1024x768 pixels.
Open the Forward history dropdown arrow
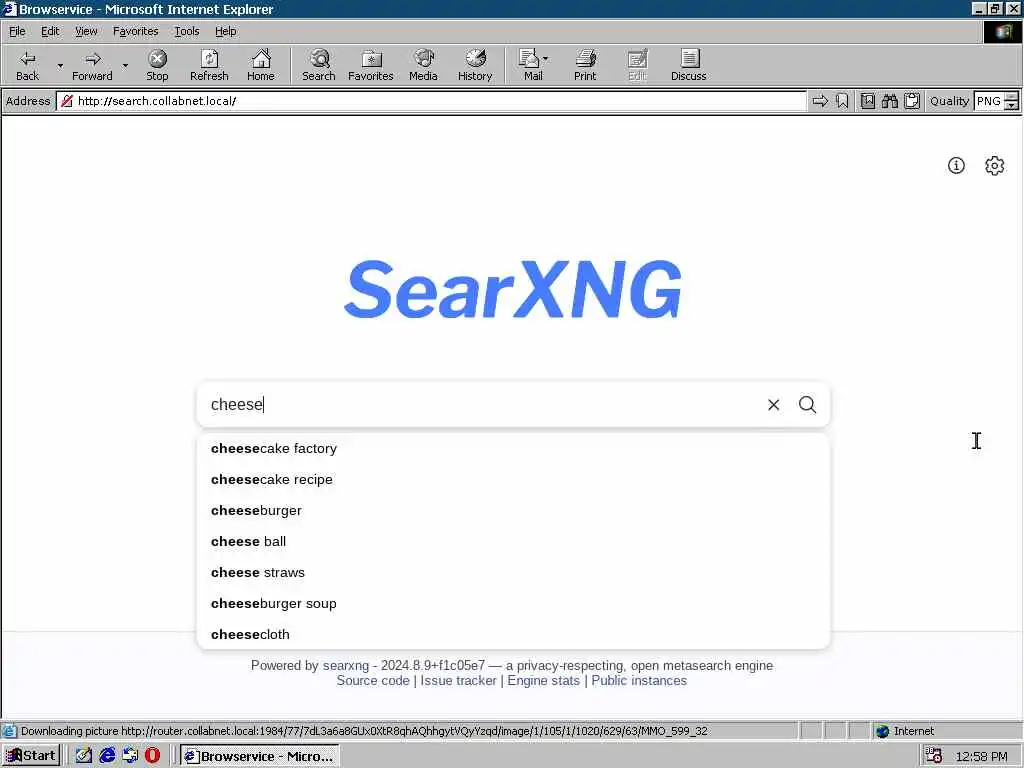125,65
